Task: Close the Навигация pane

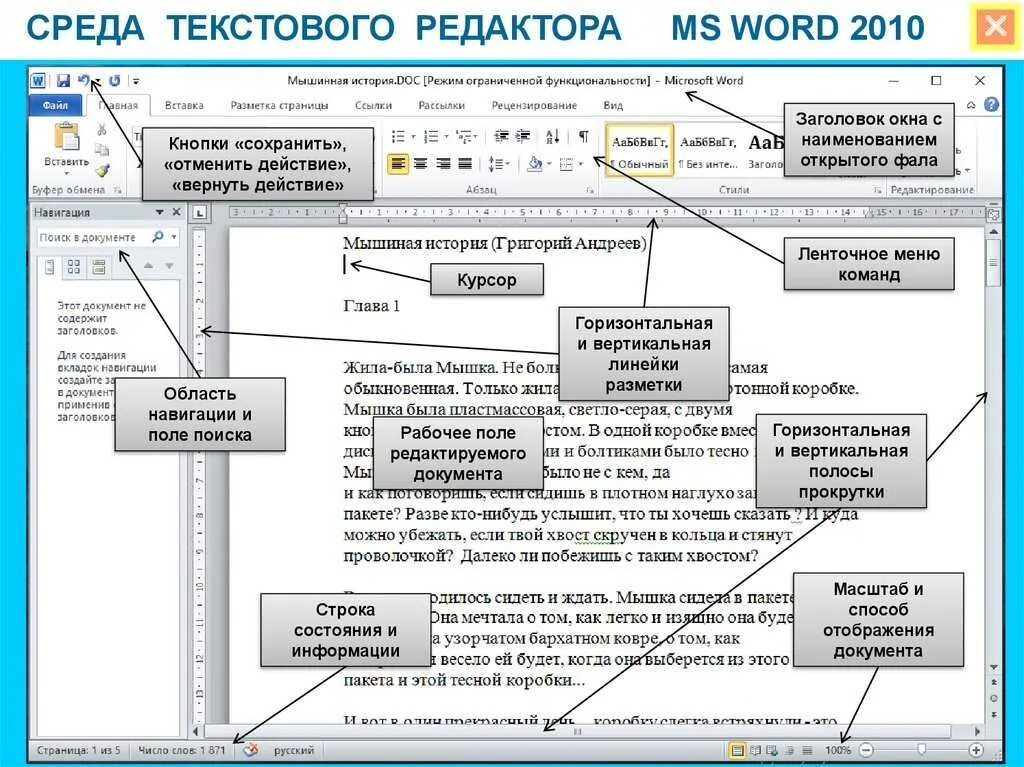Action: click(176, 212)
